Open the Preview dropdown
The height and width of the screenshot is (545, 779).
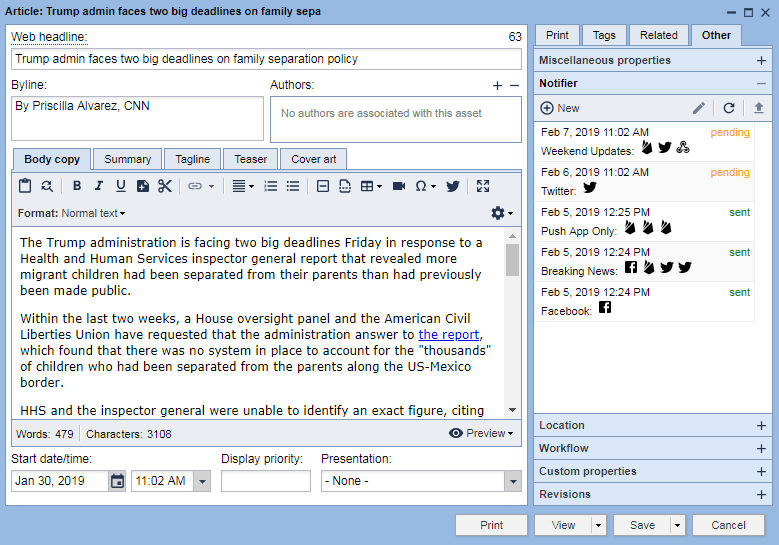[x=480, y=433]
